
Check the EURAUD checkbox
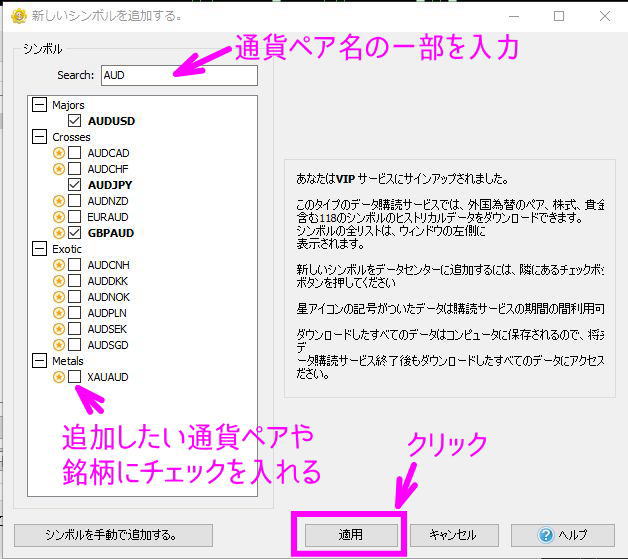74,217
